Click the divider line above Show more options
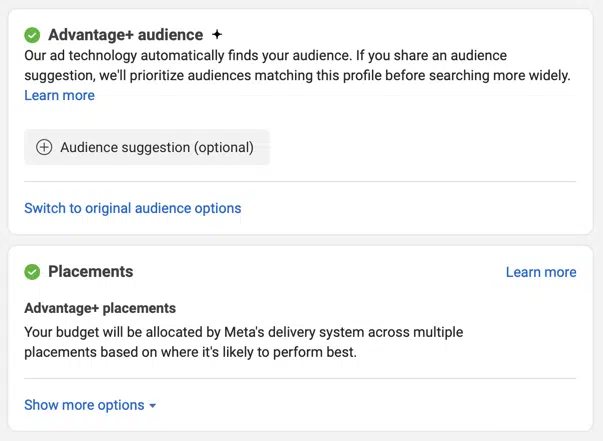The height and width of the screenshot is (441, 603). click(300, 378)
